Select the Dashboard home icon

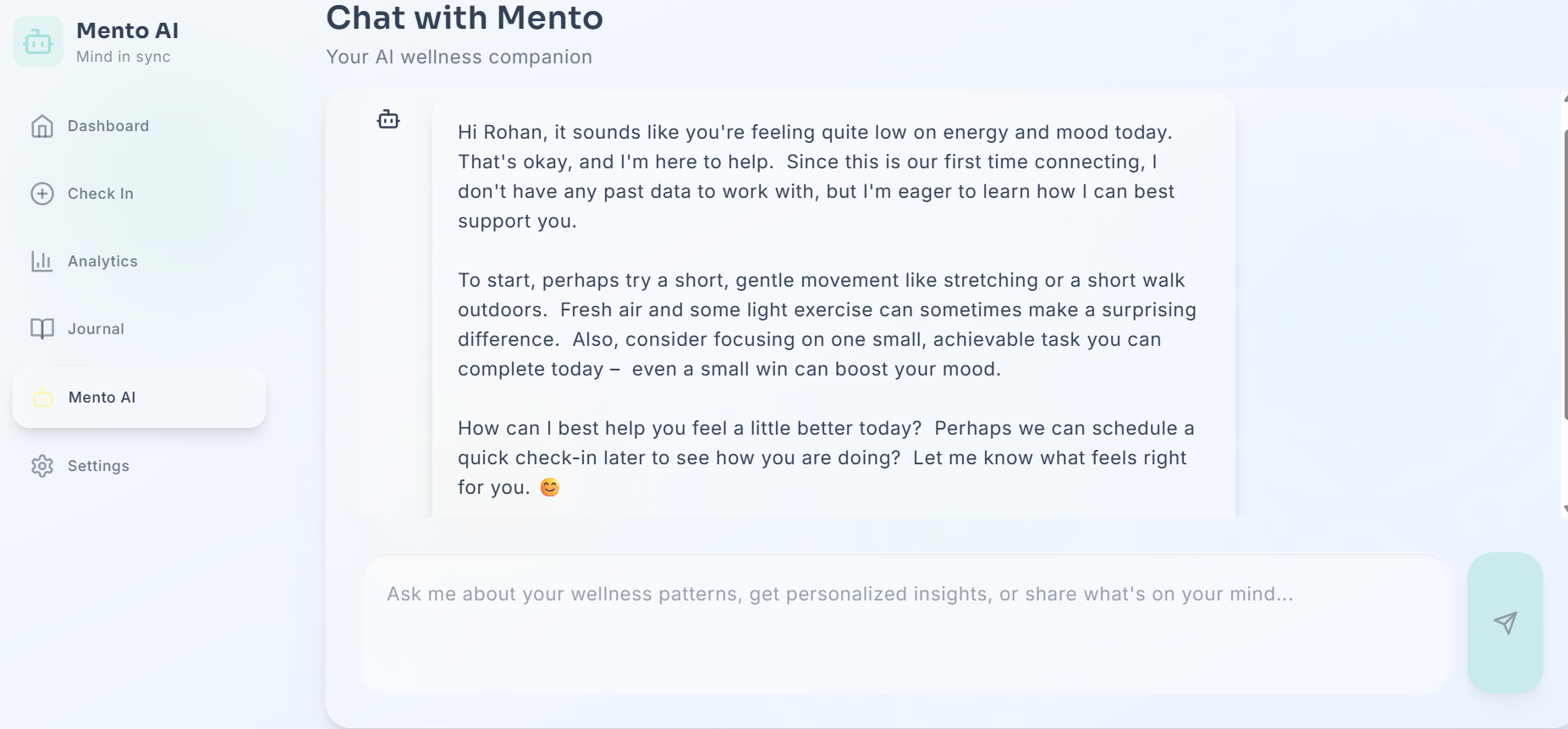point(41,125)
